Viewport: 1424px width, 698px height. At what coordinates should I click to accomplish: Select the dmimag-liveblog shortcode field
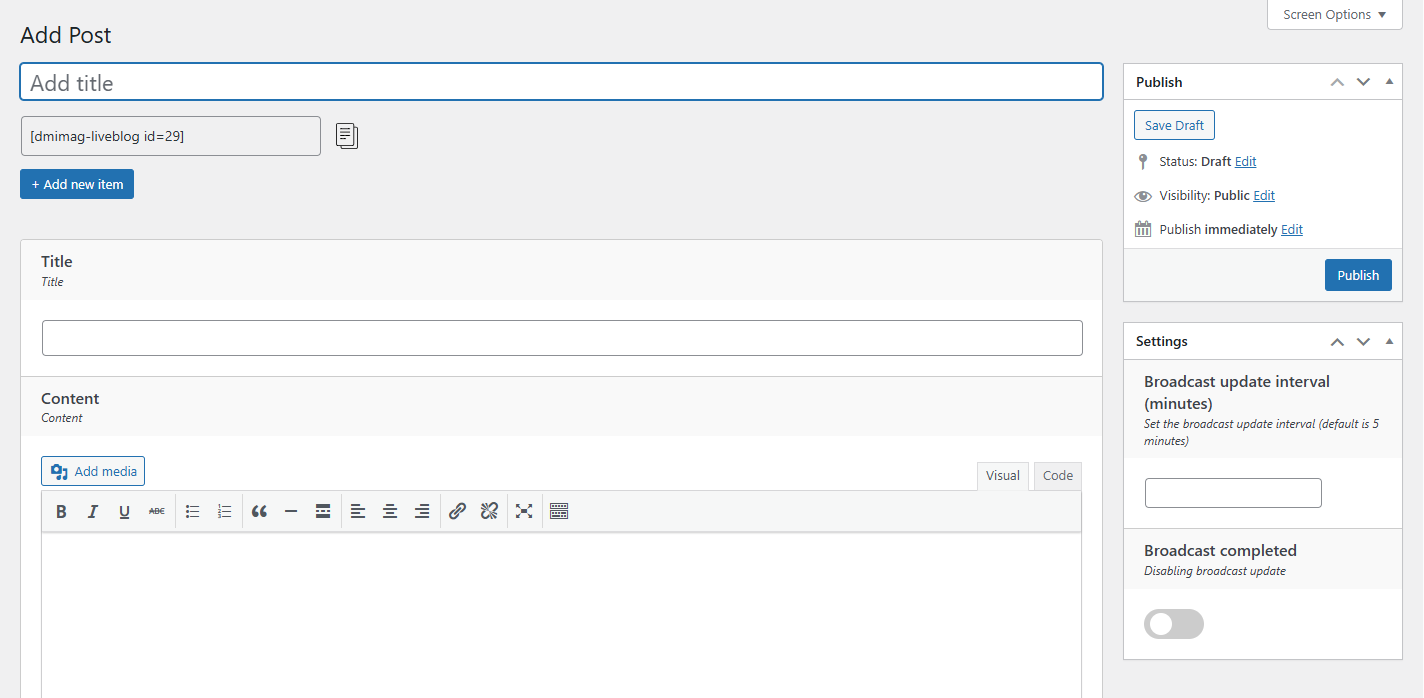(171, 136)
